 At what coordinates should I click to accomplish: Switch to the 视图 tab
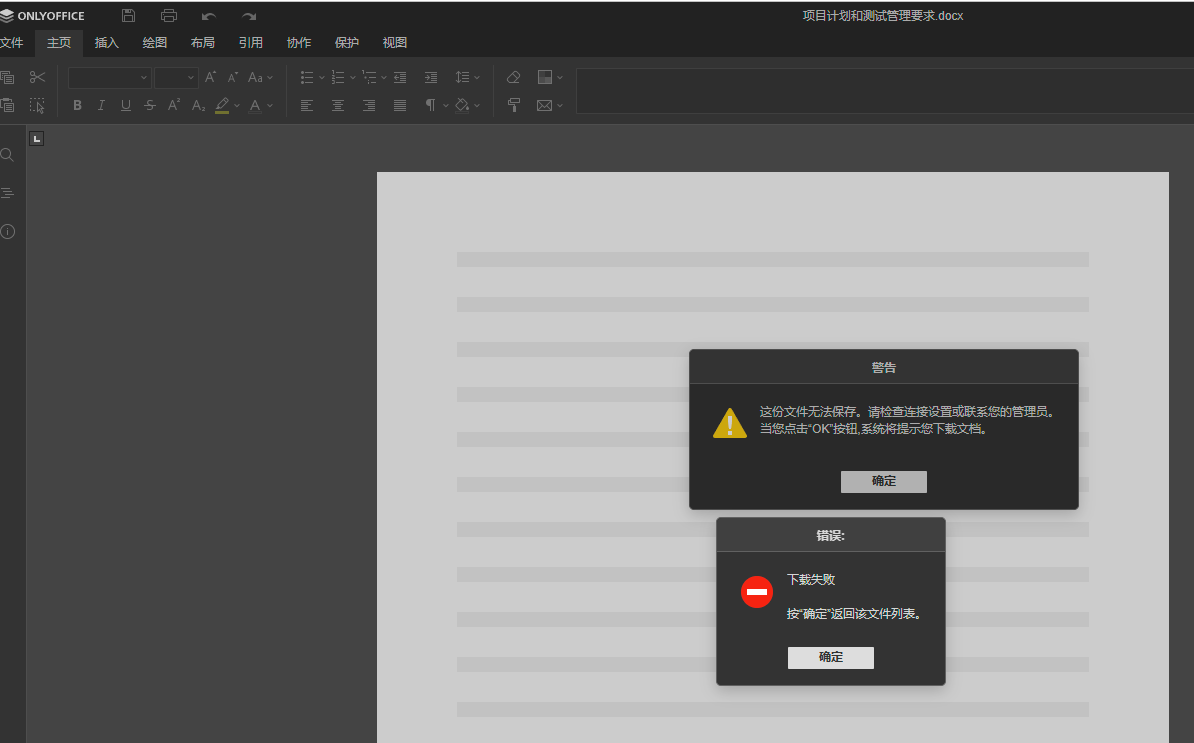coord(394,43)
